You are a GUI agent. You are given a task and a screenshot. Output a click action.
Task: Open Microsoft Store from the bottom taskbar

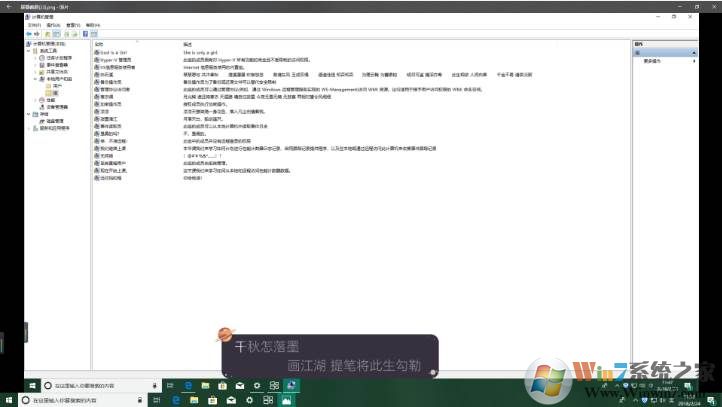click(x=212, y=400)
